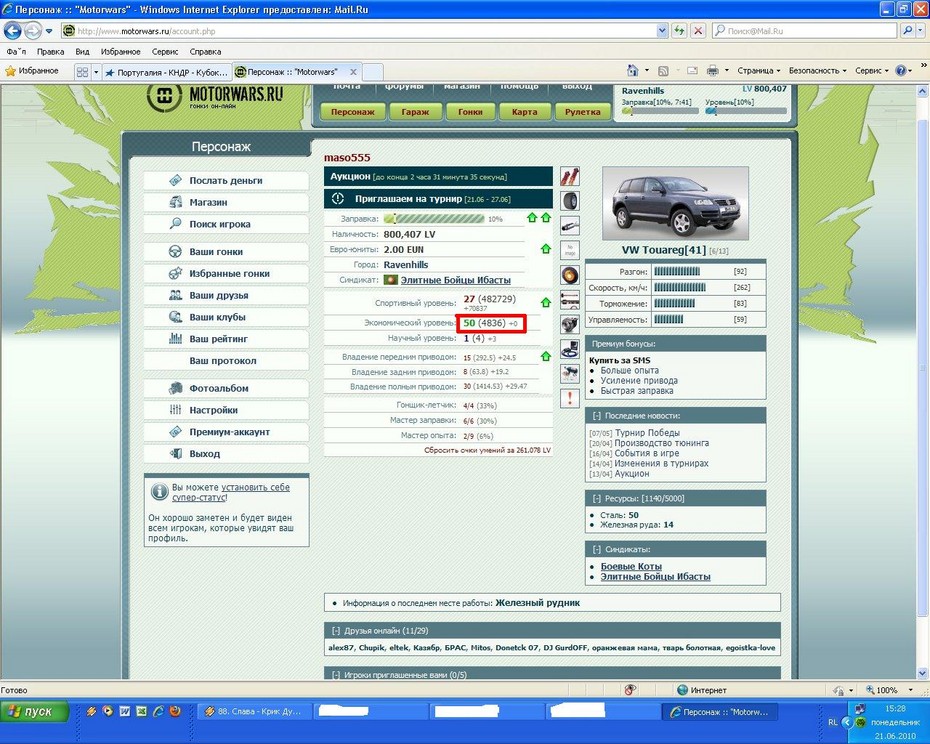The width and height of the screenshot is (930, 744).
Task: Switch to the Португалия - КНДР tab
Action: pyautogui.click(x=167, y=72)
